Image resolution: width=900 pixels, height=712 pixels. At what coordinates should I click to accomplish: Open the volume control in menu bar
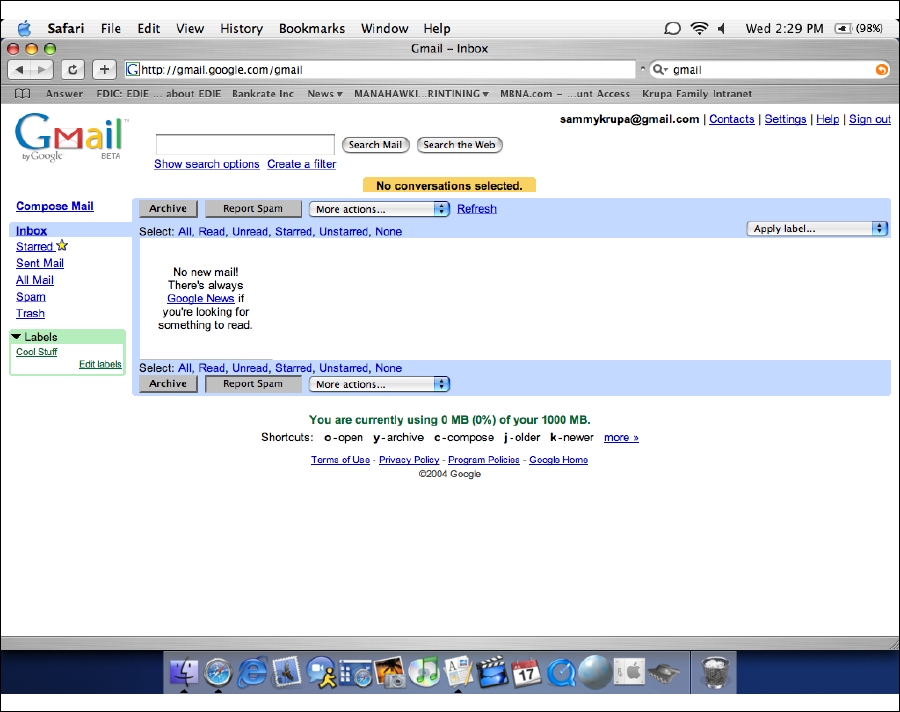point(721,28)
